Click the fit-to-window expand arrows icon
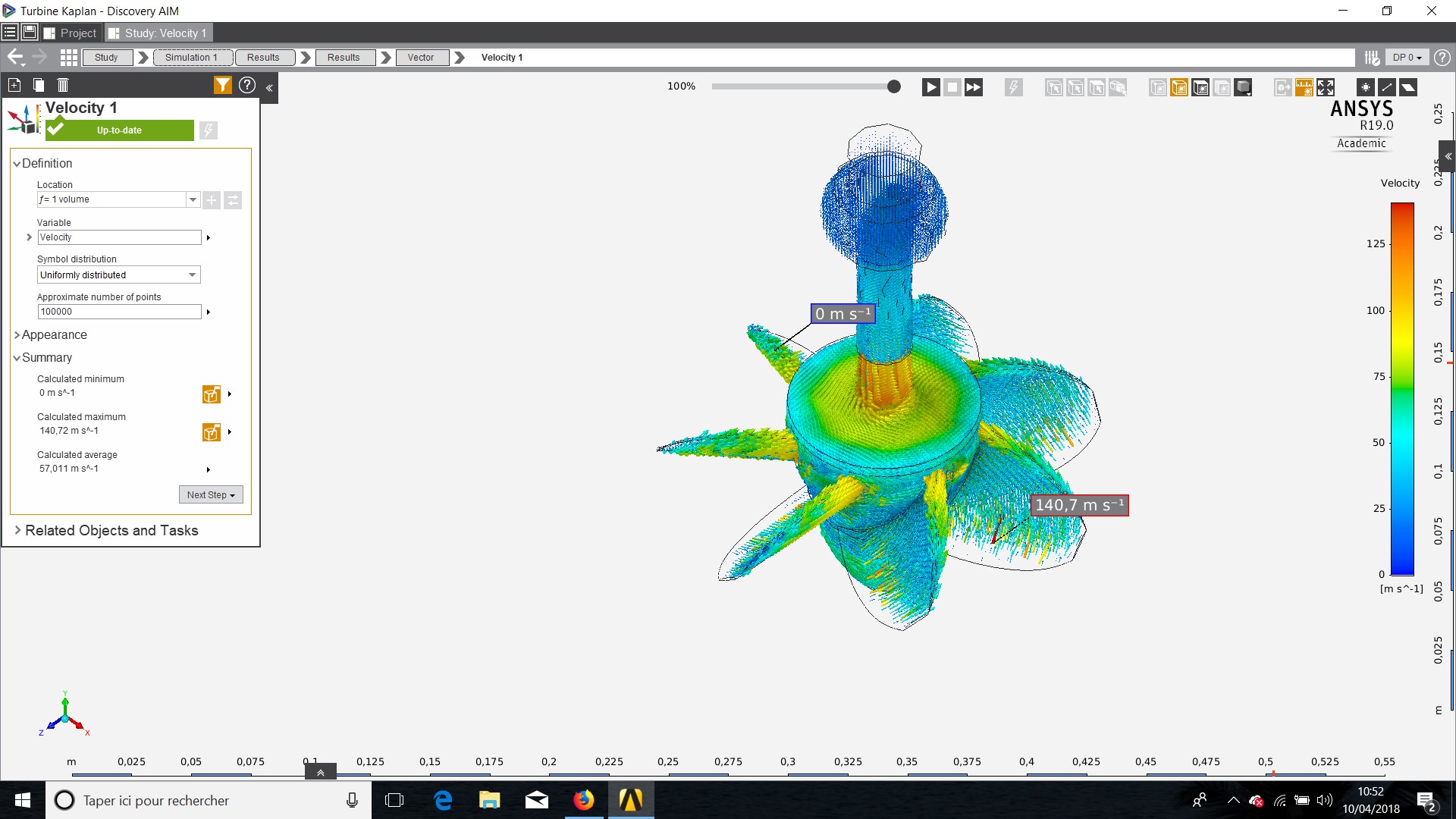1456x819 pixels. coord(1326,87)
